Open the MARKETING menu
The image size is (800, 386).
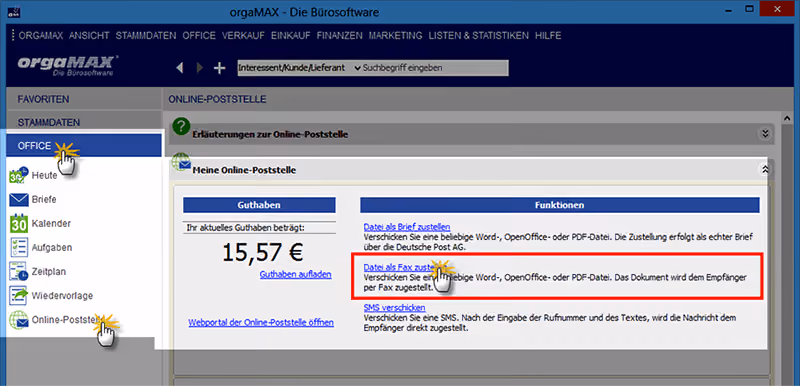coord(395,36)
